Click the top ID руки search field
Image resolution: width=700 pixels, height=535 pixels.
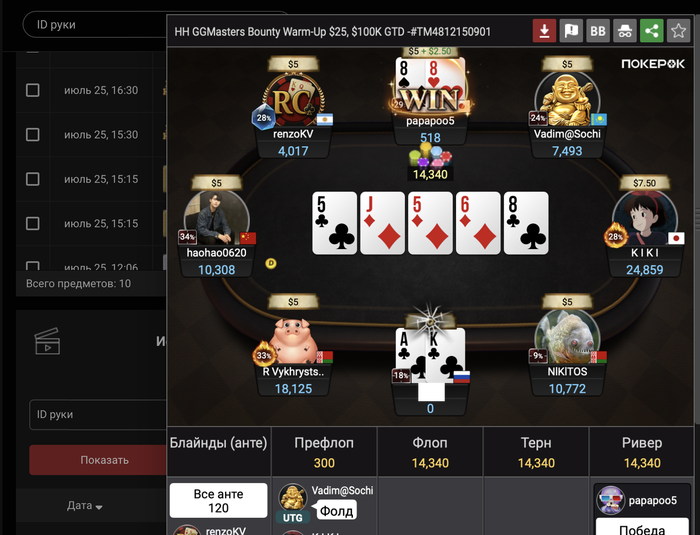pyautogui.click(x=95, y=25)
